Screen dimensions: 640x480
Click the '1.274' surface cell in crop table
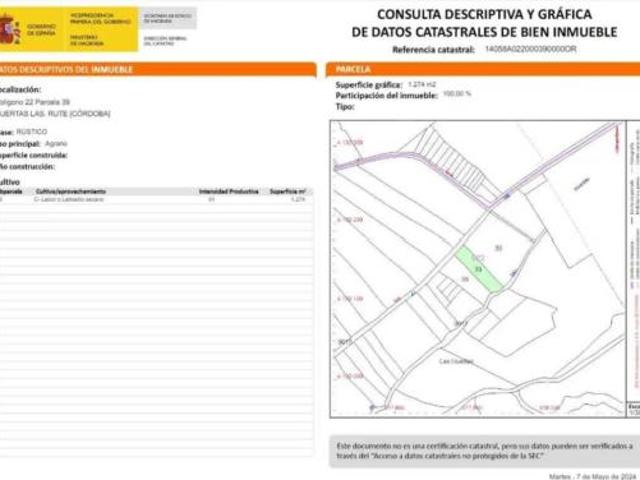[298, 200]
